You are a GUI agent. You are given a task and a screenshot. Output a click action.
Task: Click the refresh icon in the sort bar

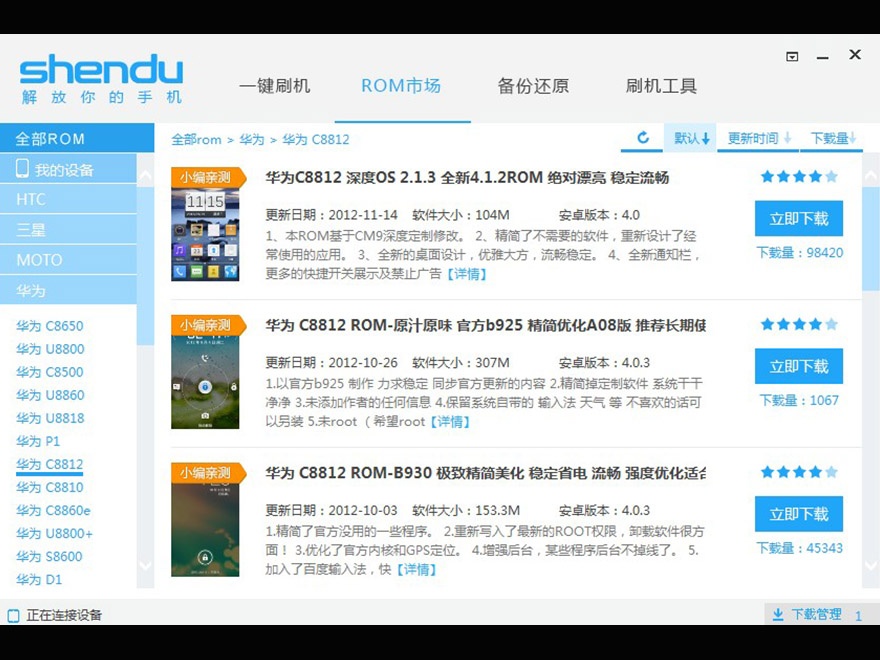pos(643,138)
